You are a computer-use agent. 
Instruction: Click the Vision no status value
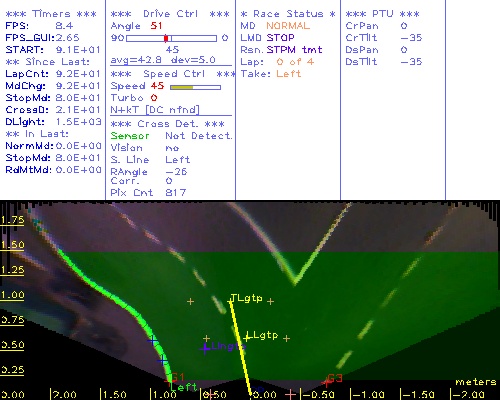coord(172,148)
